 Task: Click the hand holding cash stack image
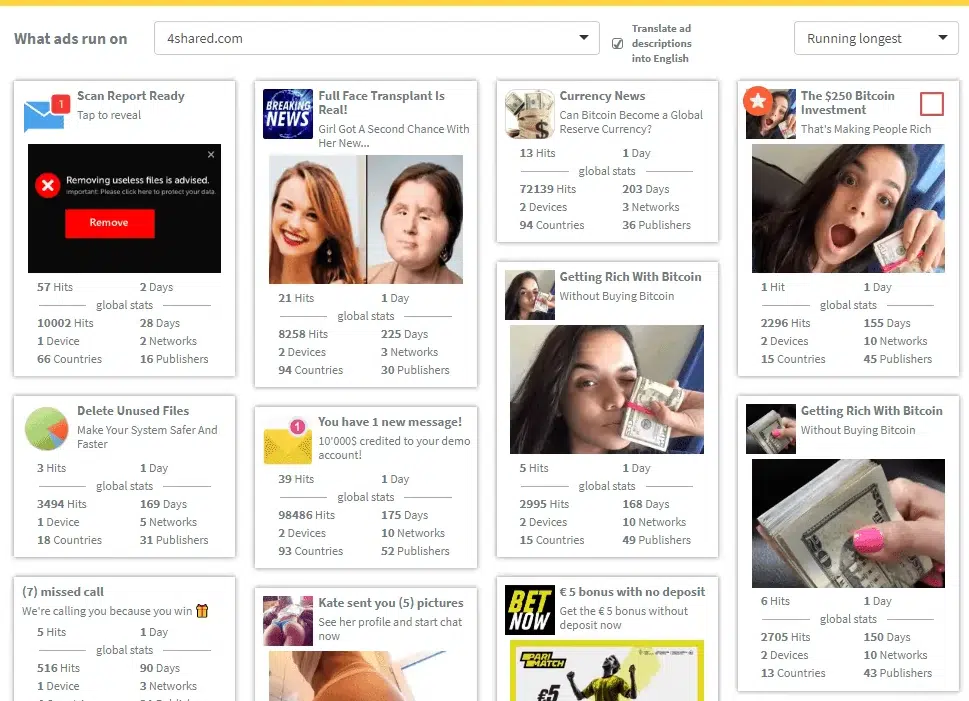[848, 523]
